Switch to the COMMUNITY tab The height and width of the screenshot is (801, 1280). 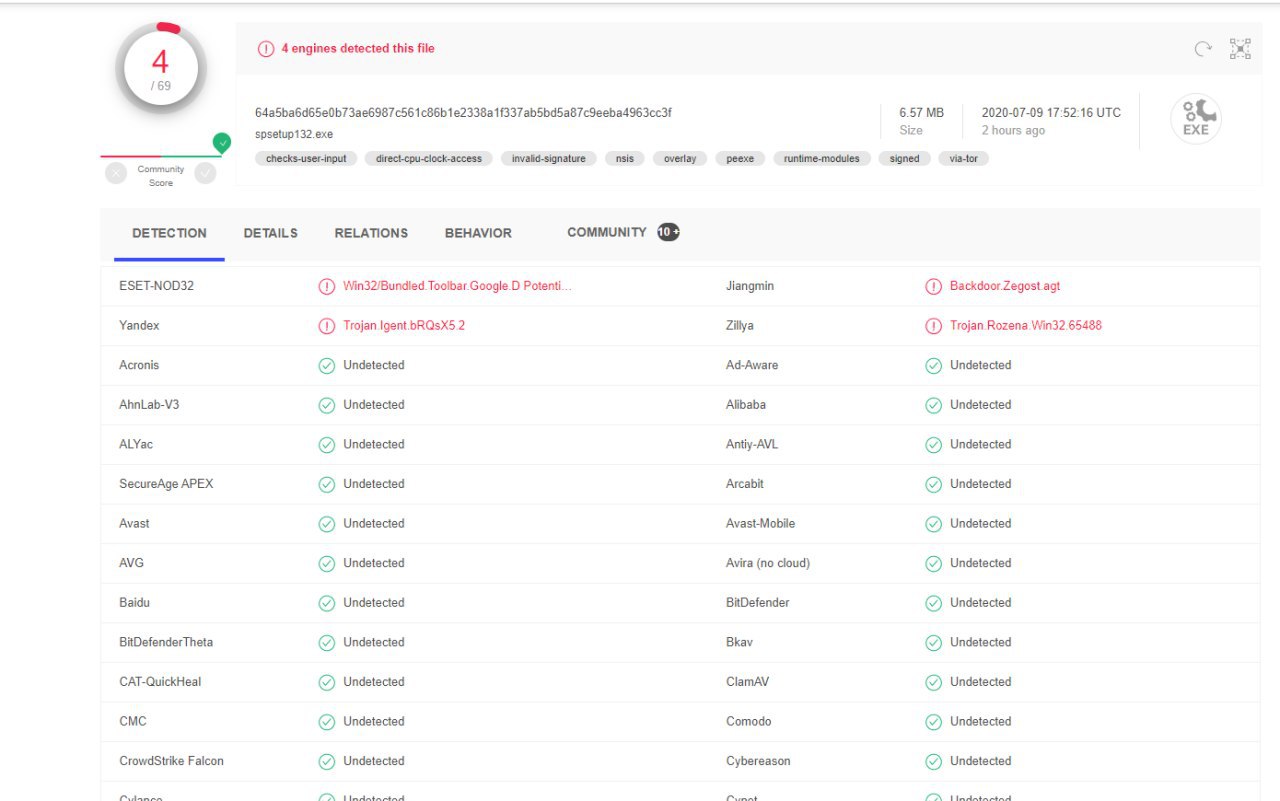[x=607, y=232]
